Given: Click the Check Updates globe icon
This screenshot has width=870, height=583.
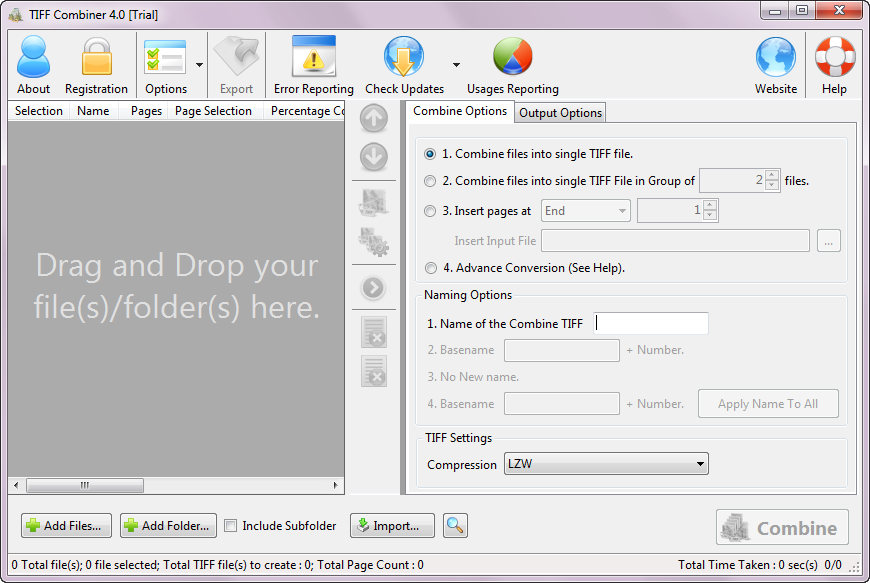Looking at the screenshot, I should (404, 64).
